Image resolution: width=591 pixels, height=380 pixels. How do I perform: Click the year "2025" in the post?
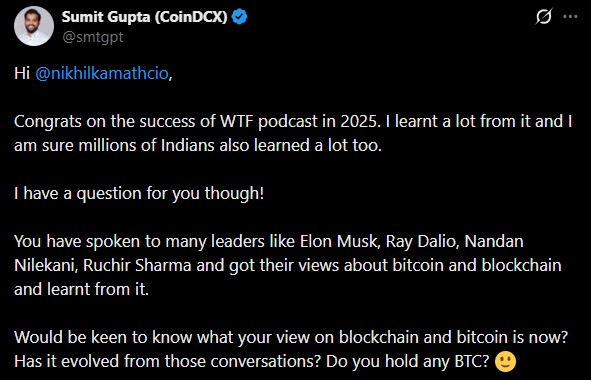pyautogui.click(x=360, y=121)
